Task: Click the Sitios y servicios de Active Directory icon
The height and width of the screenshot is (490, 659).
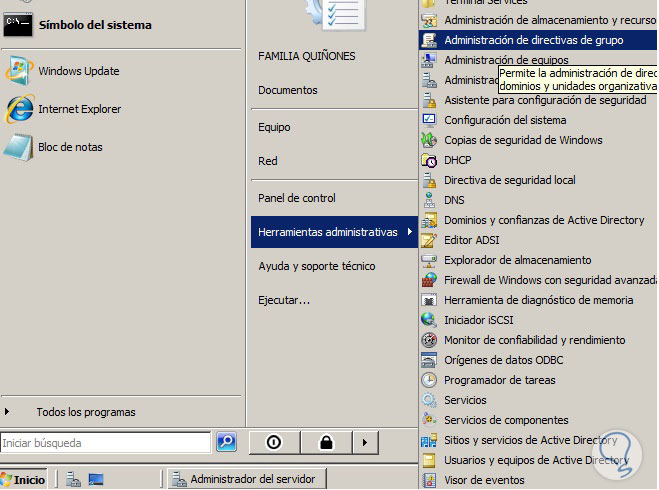Action: 429,440
